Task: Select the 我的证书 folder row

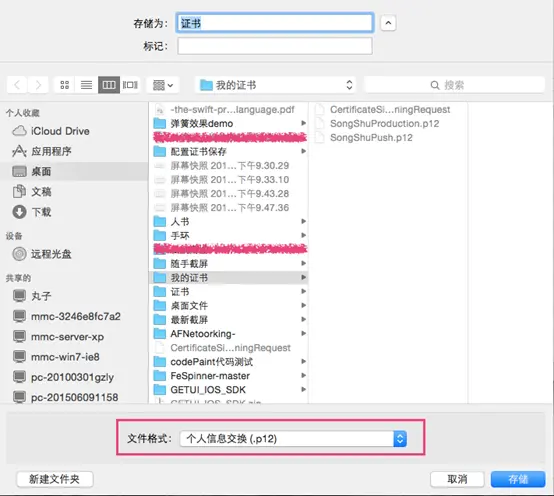Action: coord(229,278)
